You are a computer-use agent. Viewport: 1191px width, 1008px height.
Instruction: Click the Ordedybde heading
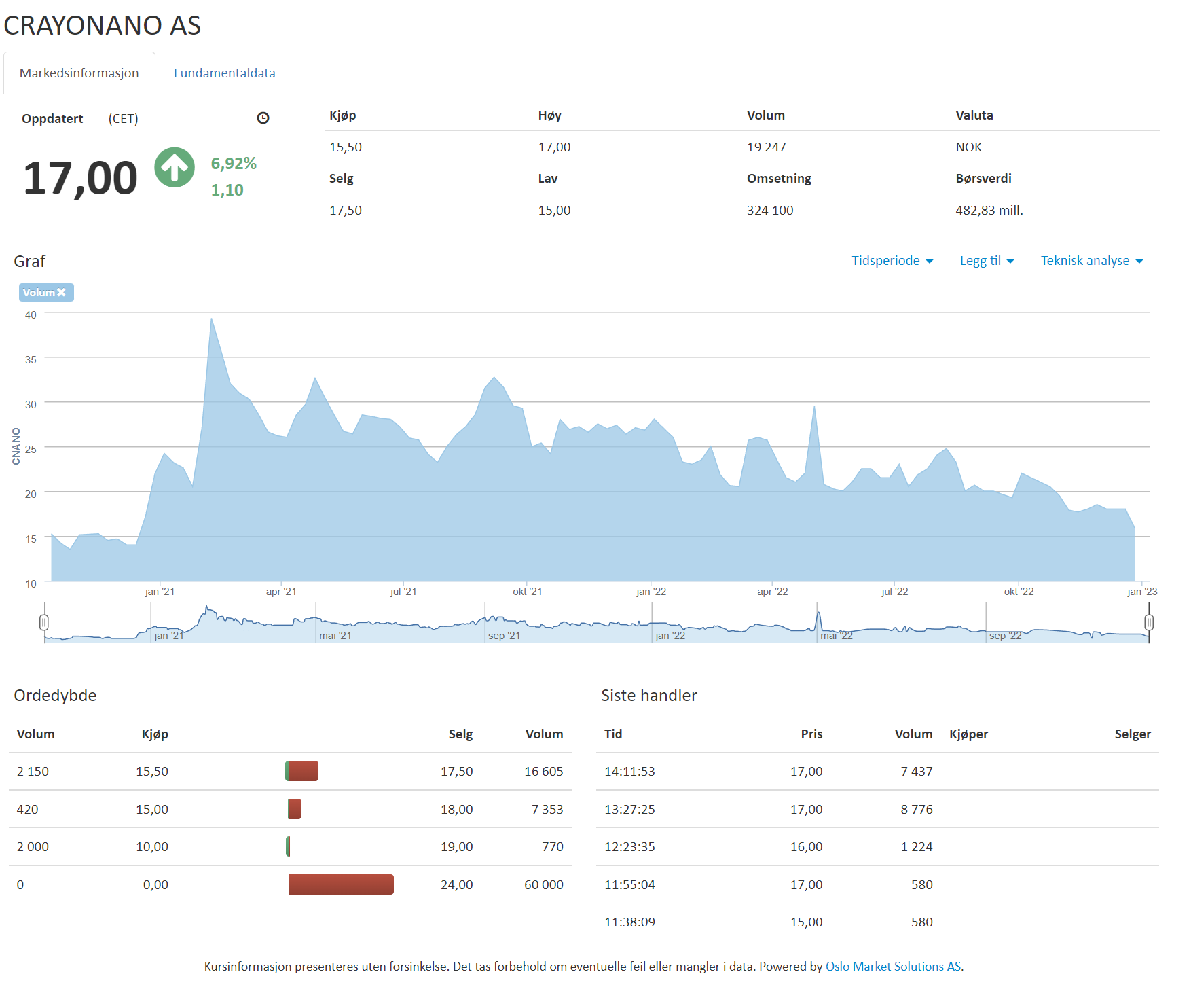(55, 696)
